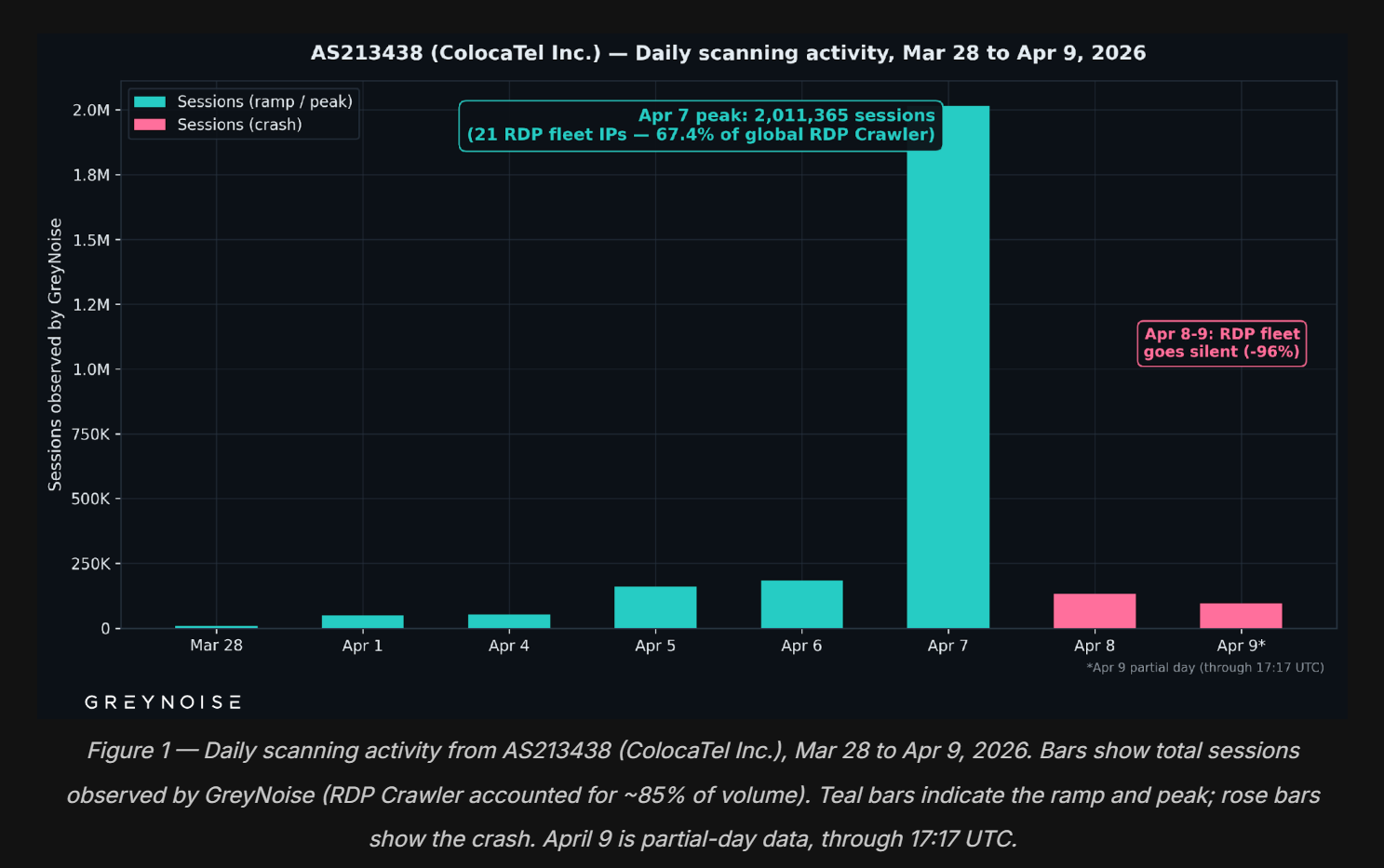Click the "Apr 9*" x-axis label

coord(1241,646)
